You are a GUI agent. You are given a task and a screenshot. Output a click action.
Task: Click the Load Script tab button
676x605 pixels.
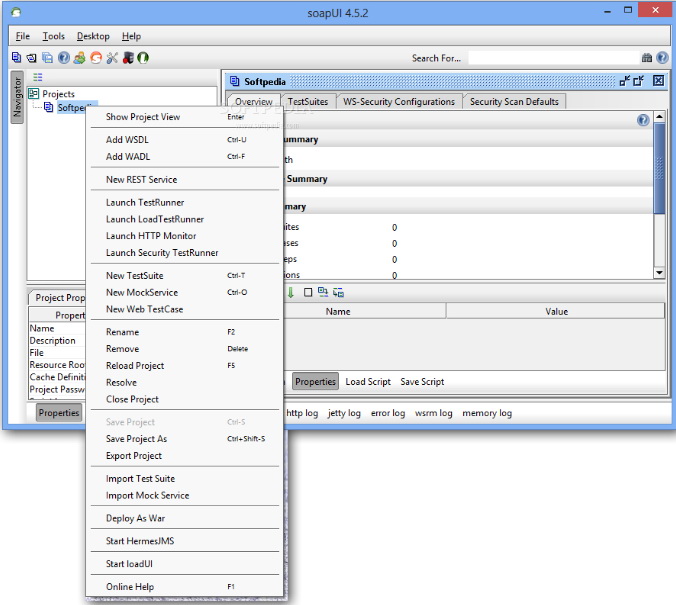(368, 382)
